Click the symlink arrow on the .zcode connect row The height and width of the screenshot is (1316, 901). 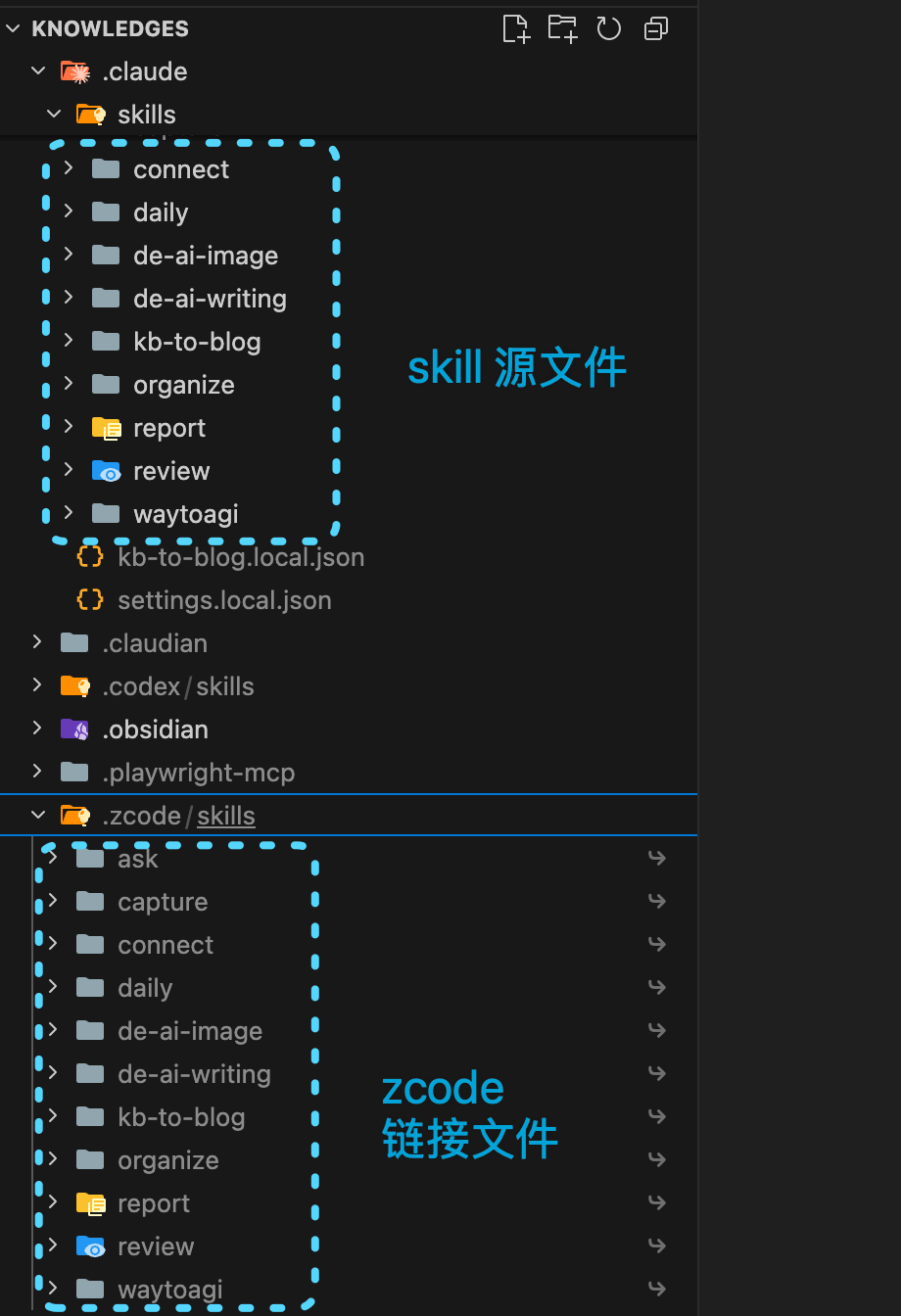pyautogui.click(x=657, y=945)
